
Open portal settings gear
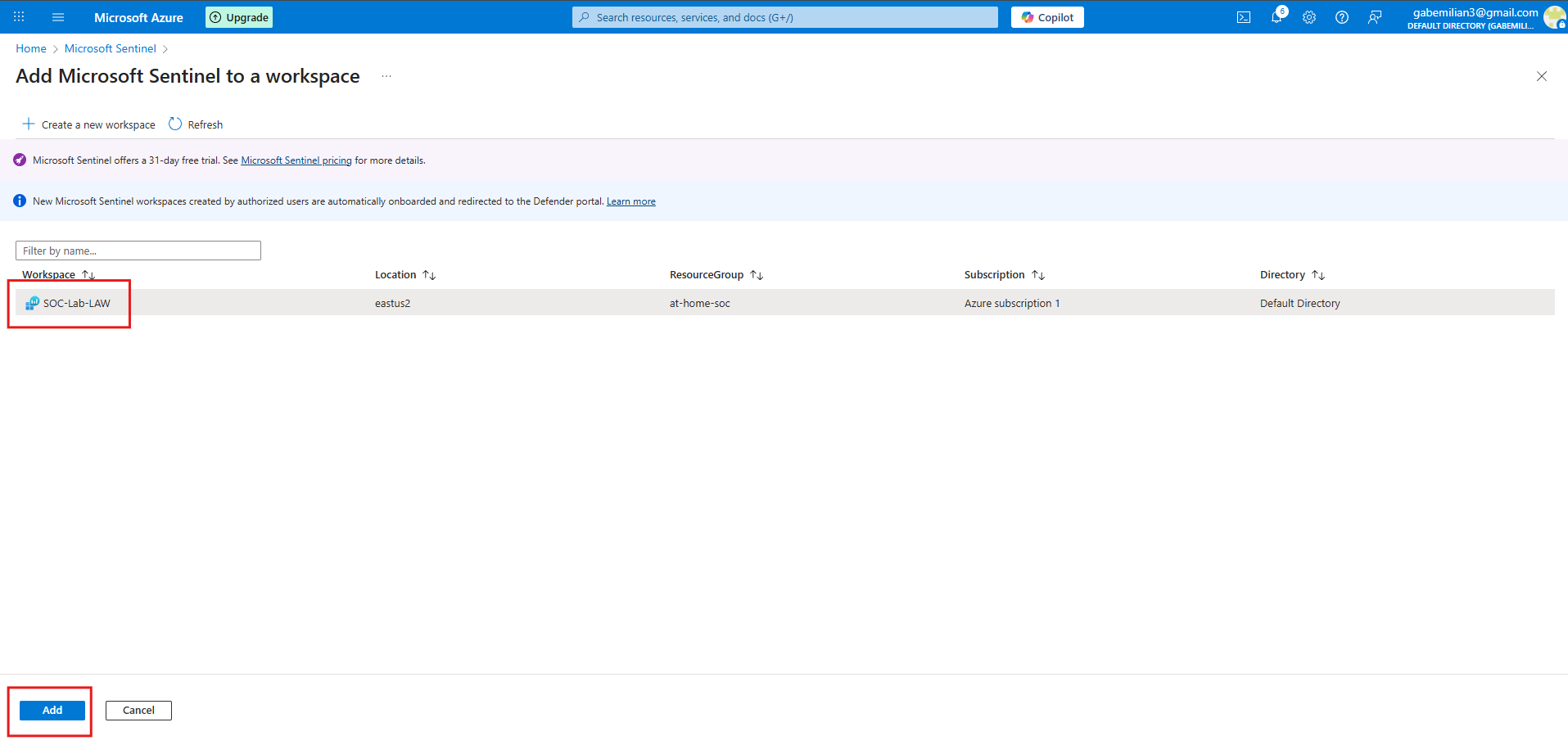point(1309,17)
